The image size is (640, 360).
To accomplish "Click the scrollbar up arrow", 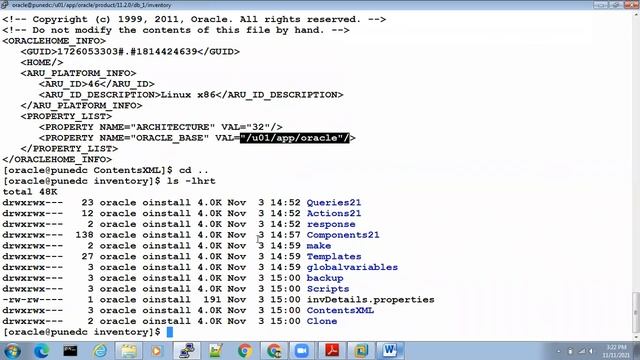I will 636,15.
